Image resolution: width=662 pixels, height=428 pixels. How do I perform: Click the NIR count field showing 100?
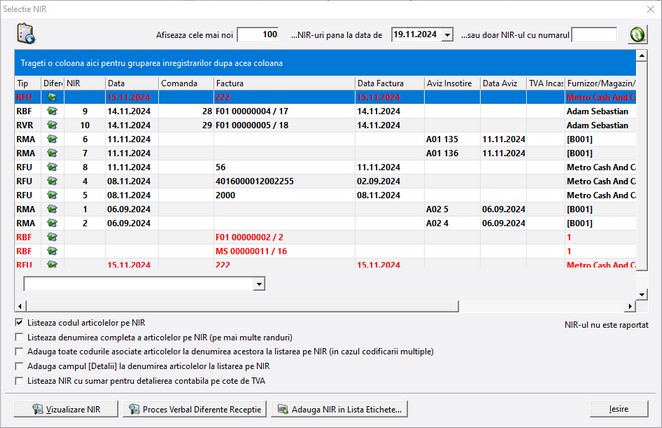point(258,35)
